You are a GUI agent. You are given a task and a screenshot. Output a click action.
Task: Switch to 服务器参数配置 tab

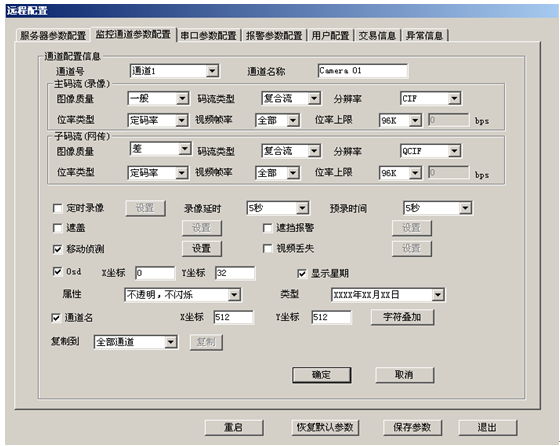52,35
